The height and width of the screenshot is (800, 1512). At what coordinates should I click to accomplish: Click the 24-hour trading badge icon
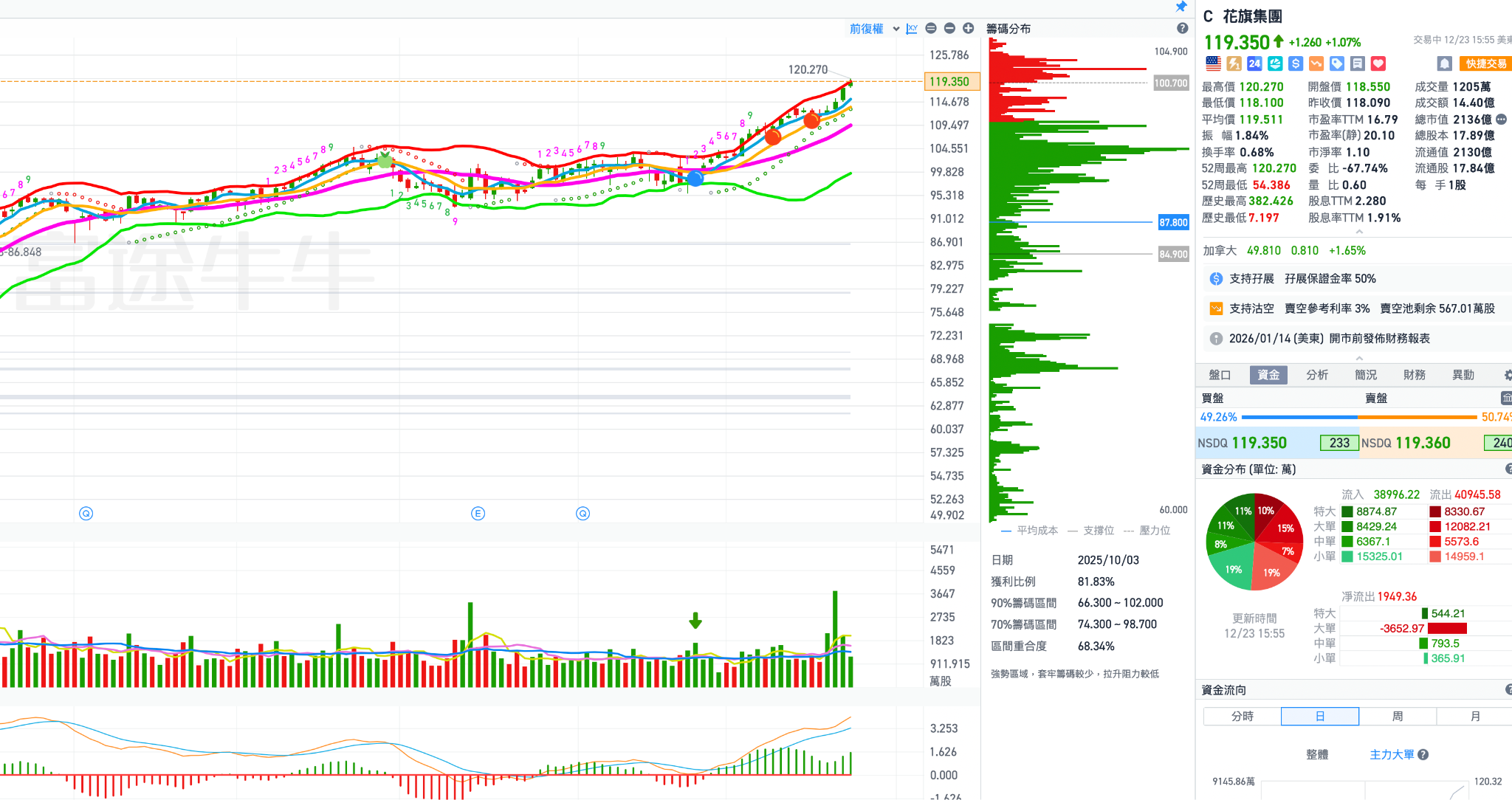[x=1254, y=63]
